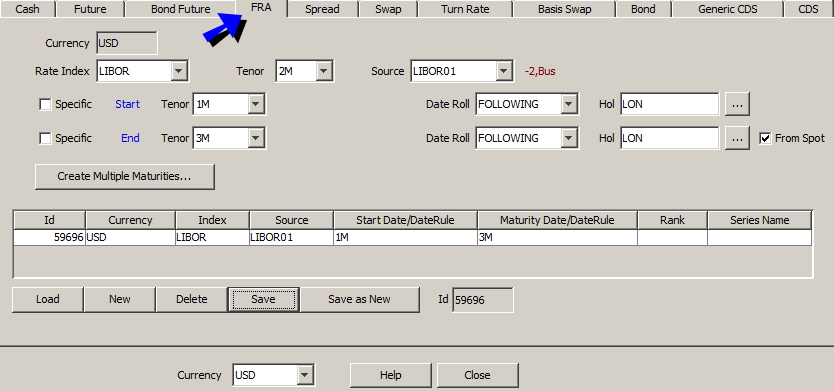Click Create Multiple Maturities button
The image size is (834, 391).
124,176
